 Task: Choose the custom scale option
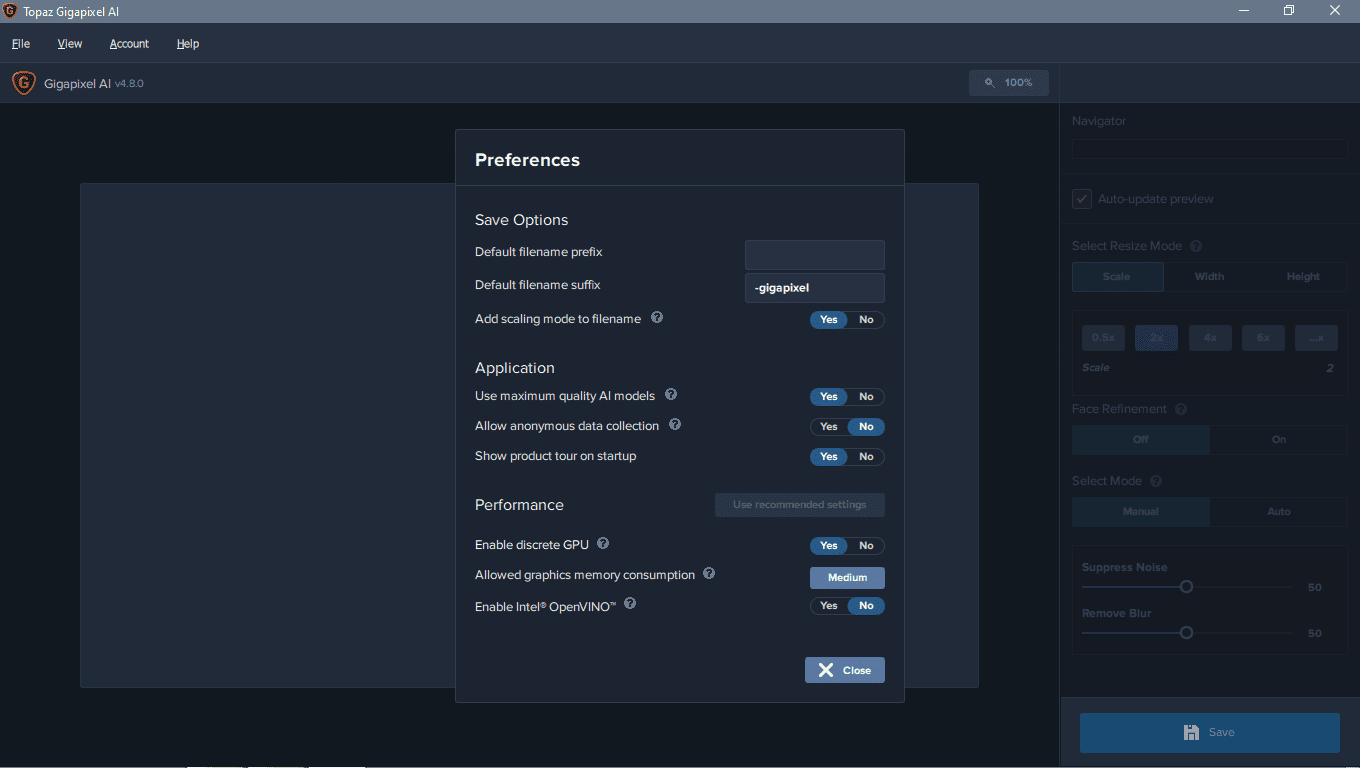[1316, 338]
